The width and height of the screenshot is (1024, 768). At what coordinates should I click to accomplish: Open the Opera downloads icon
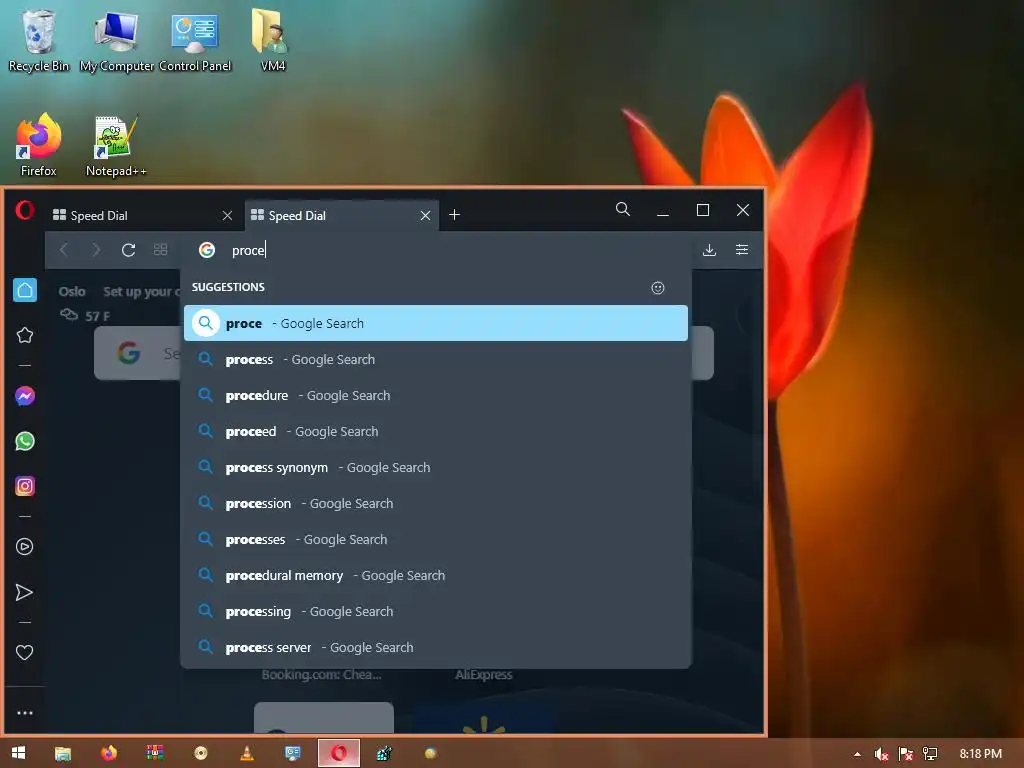pyautogui.click(x=709, y=250)
